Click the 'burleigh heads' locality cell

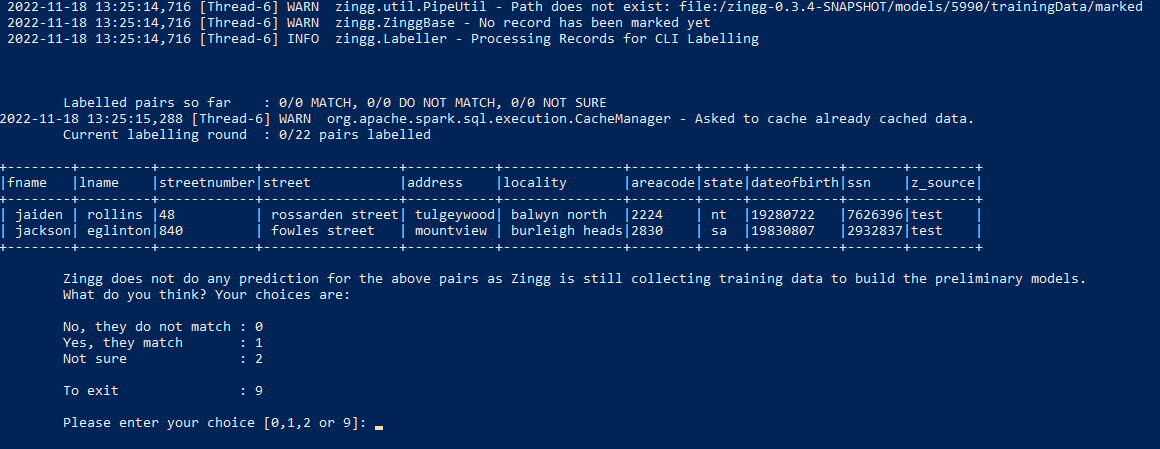click(x=565, y=231)
